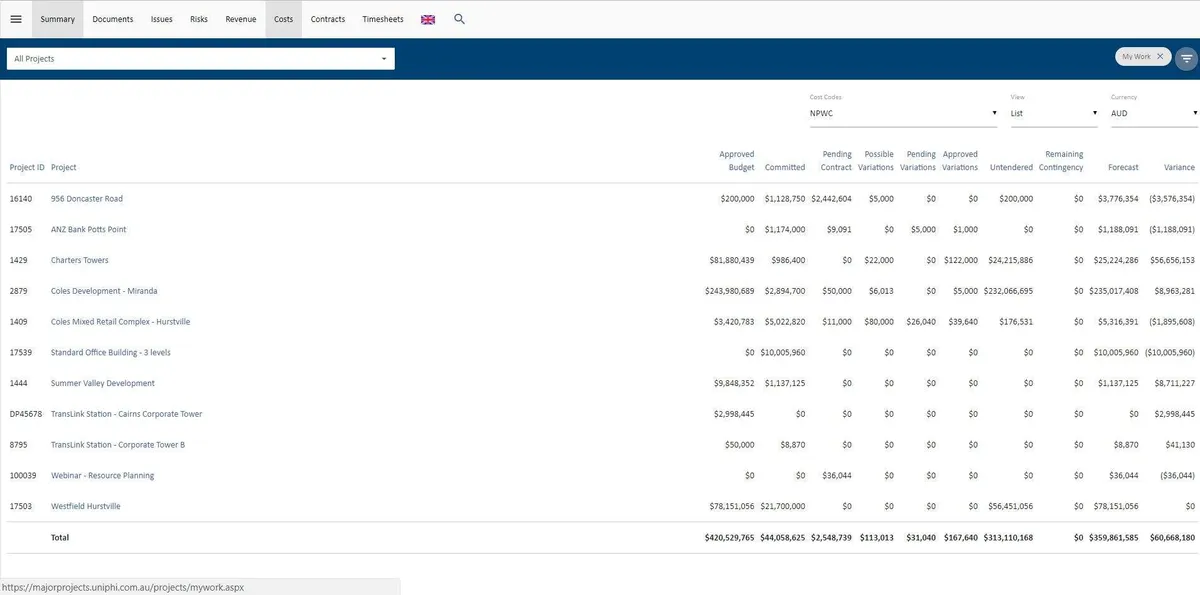This screenshot has height=595, width=1200.
Task: Click the Possible Variations column header
Action: coord(878,161)
